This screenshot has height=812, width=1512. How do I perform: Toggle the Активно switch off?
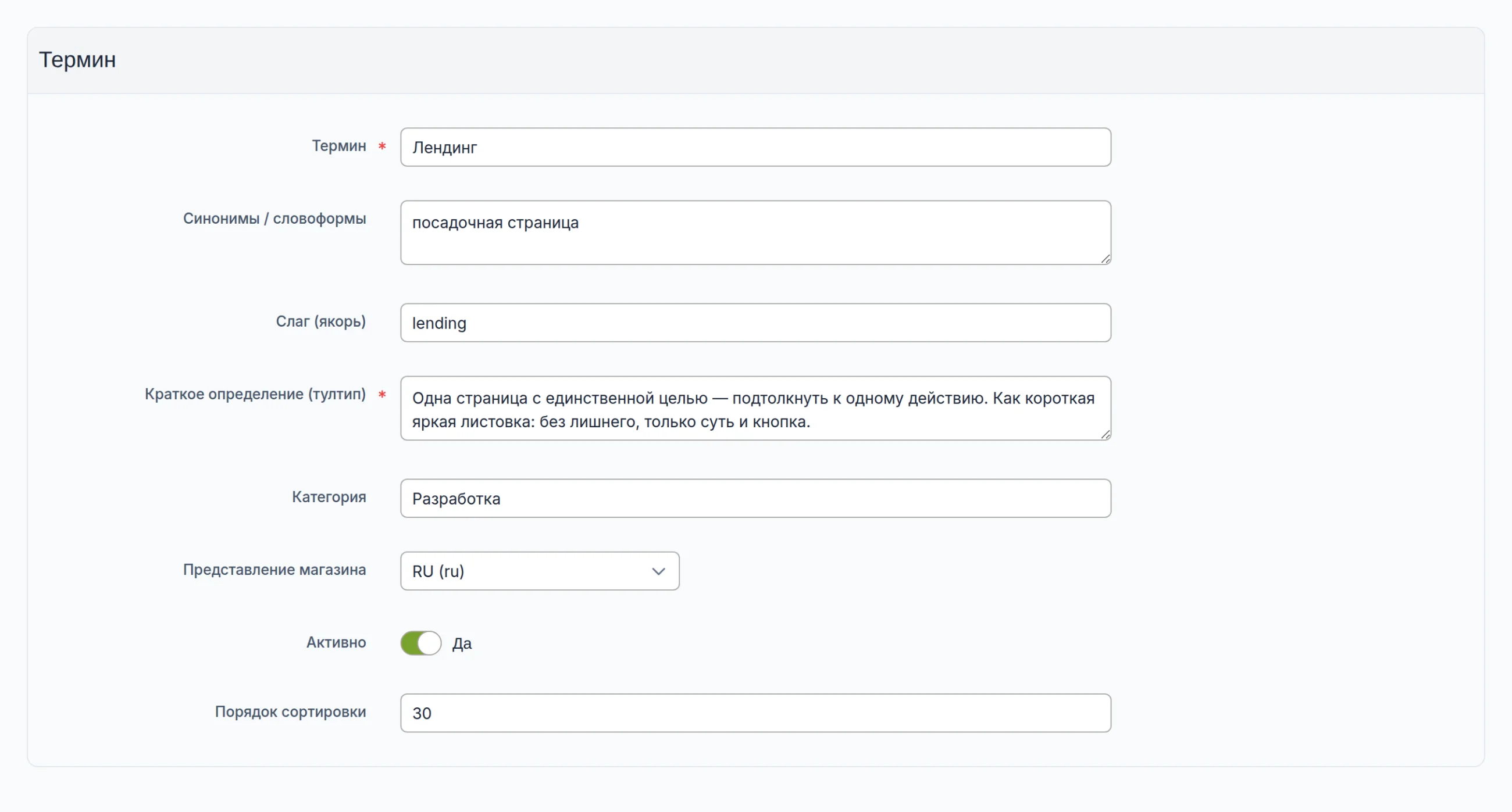point(421,643)
